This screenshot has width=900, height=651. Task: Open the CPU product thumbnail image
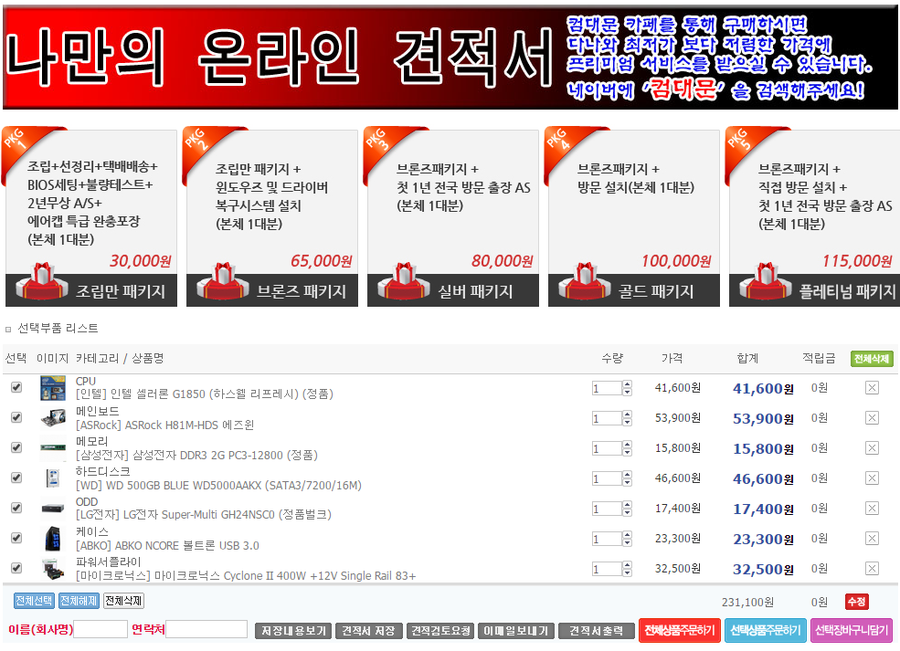click(53, 388)
